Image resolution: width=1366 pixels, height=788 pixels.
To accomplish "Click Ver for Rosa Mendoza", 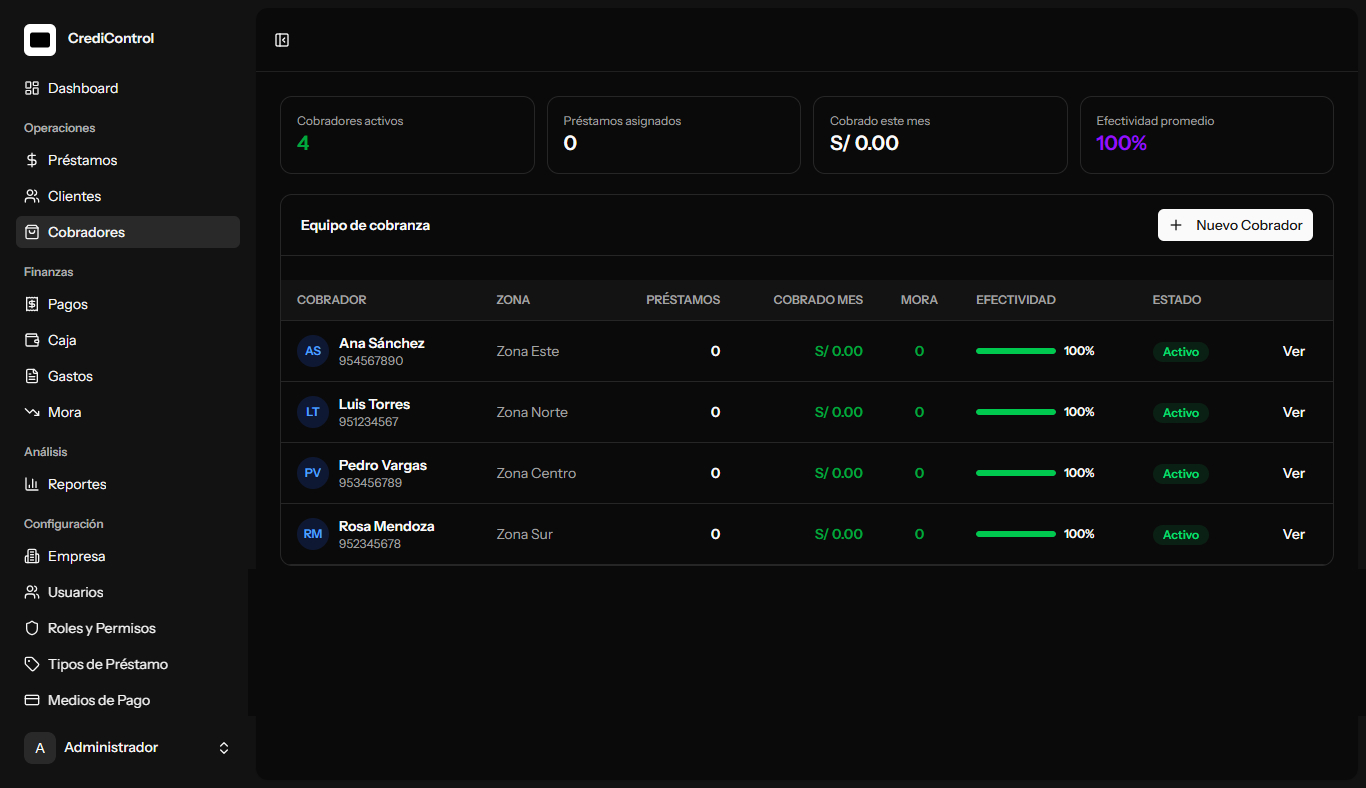I will point(1294,534).
